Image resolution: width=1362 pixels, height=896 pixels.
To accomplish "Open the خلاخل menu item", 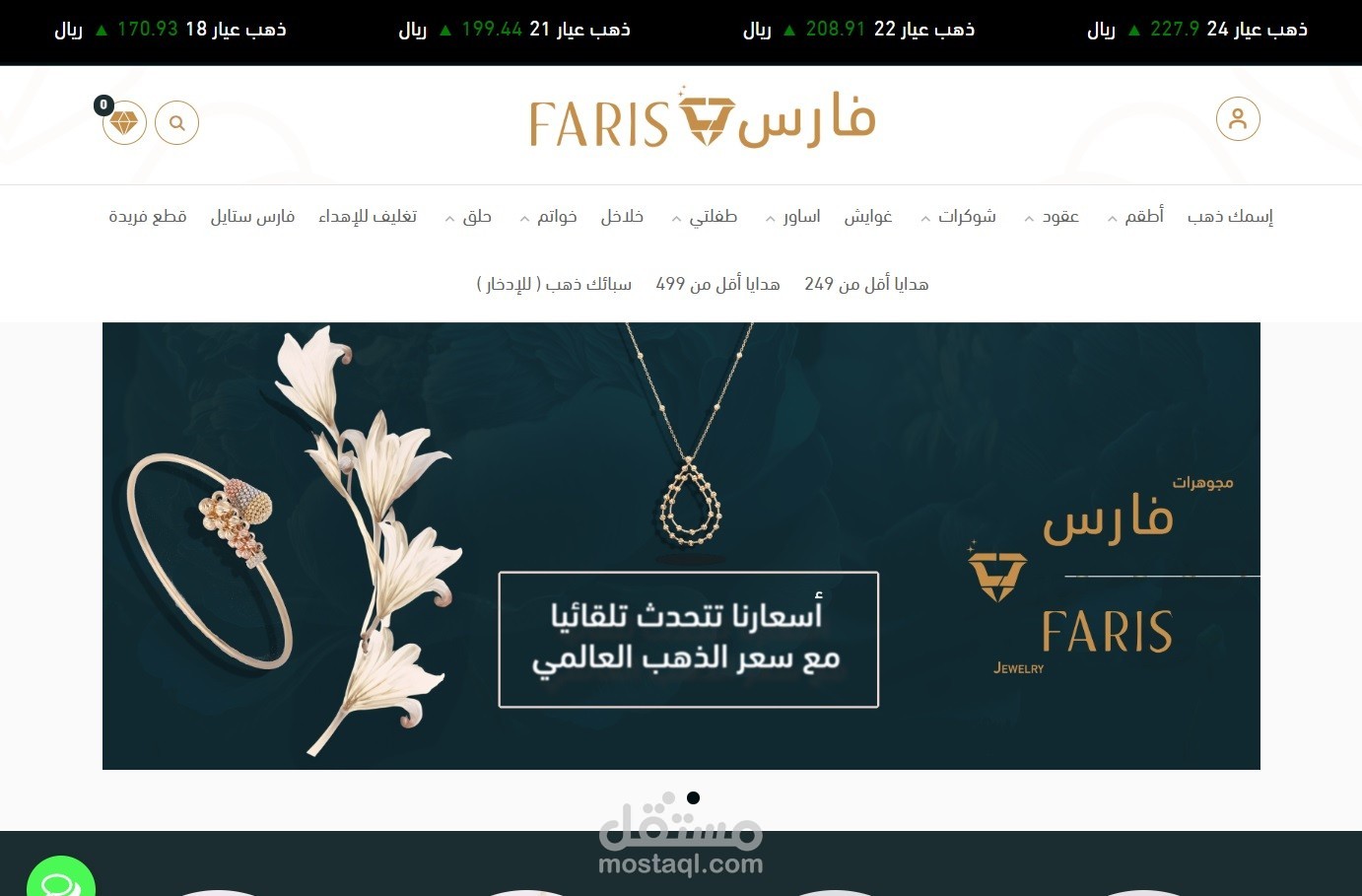I will [x=622, y=217].
